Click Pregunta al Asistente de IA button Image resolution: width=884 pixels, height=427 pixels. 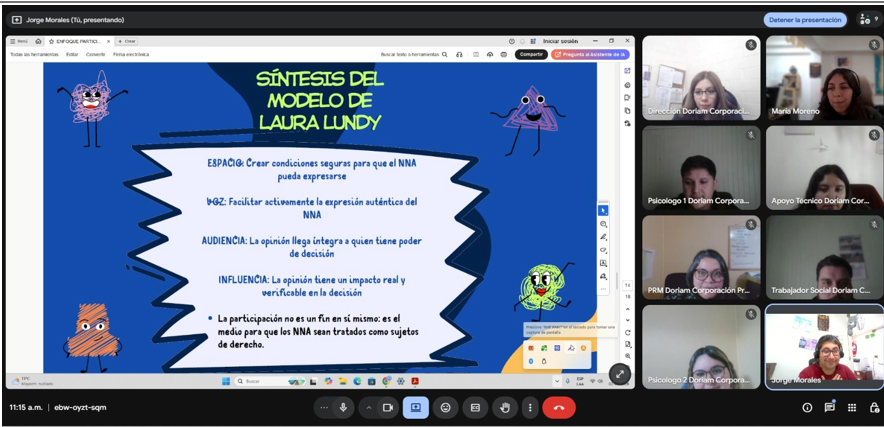pyautogui.click(x=590, y=55)
